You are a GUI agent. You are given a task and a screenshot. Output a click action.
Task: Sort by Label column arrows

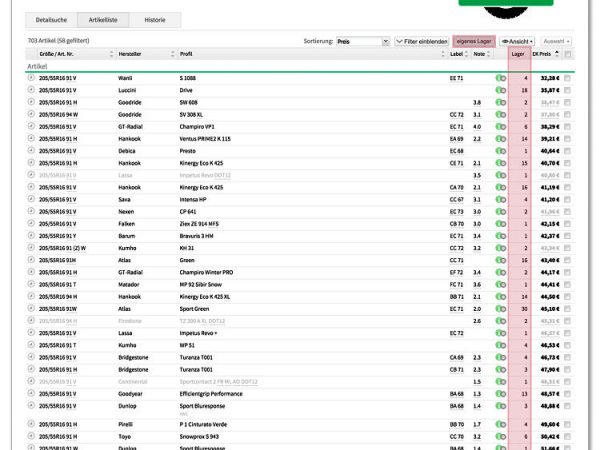[466, 54]
